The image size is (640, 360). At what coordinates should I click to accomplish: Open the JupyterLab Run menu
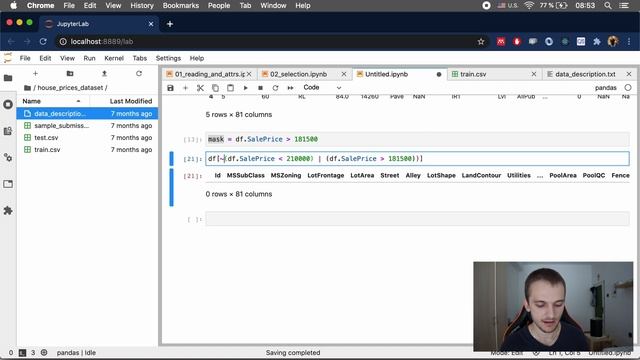pyautogui.click(x=89, y=58)
